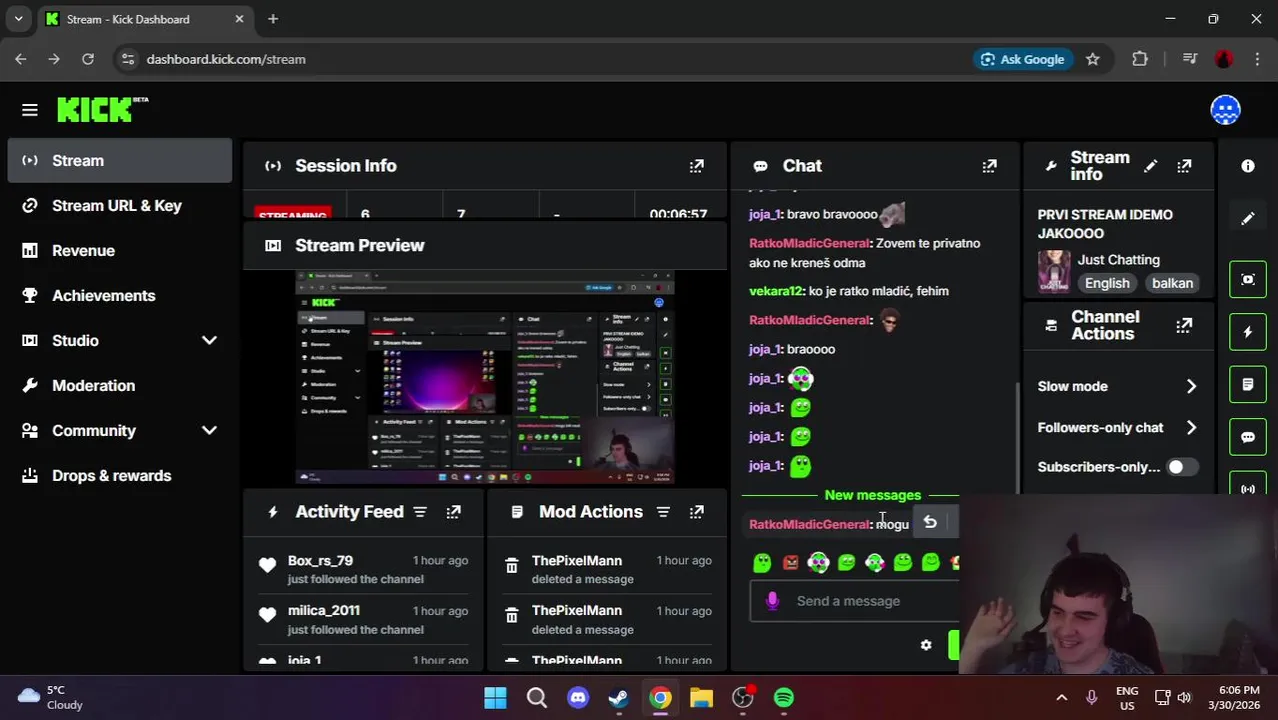This screenshot has width=1278, height=720.
Task: Select Stream in left sidebar
Action: click(120, 161)
